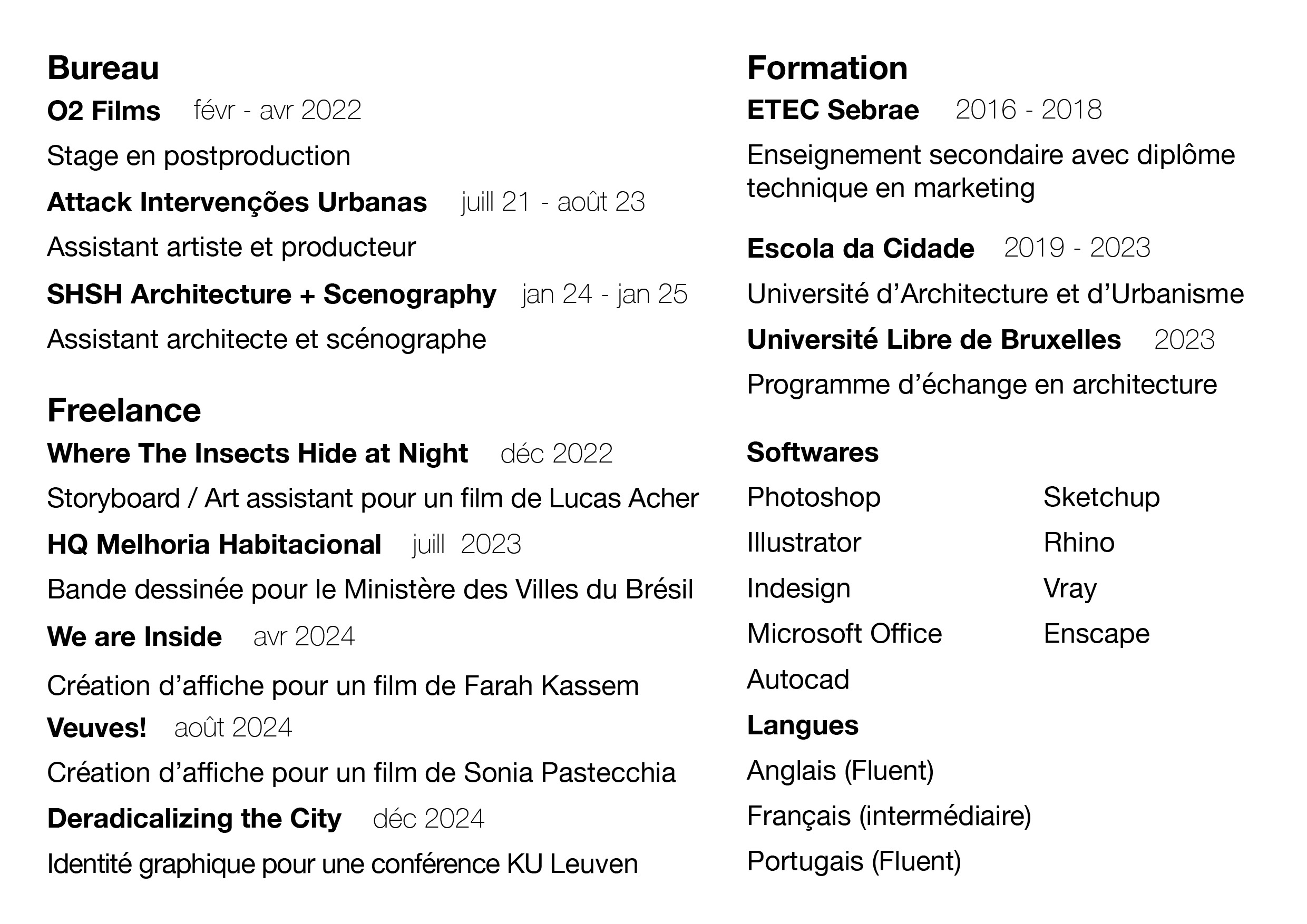Viewport: 1307px width, 924px height.
Task: Click the Langues heading
Action: pyautogui.click(x=802, y=726)
